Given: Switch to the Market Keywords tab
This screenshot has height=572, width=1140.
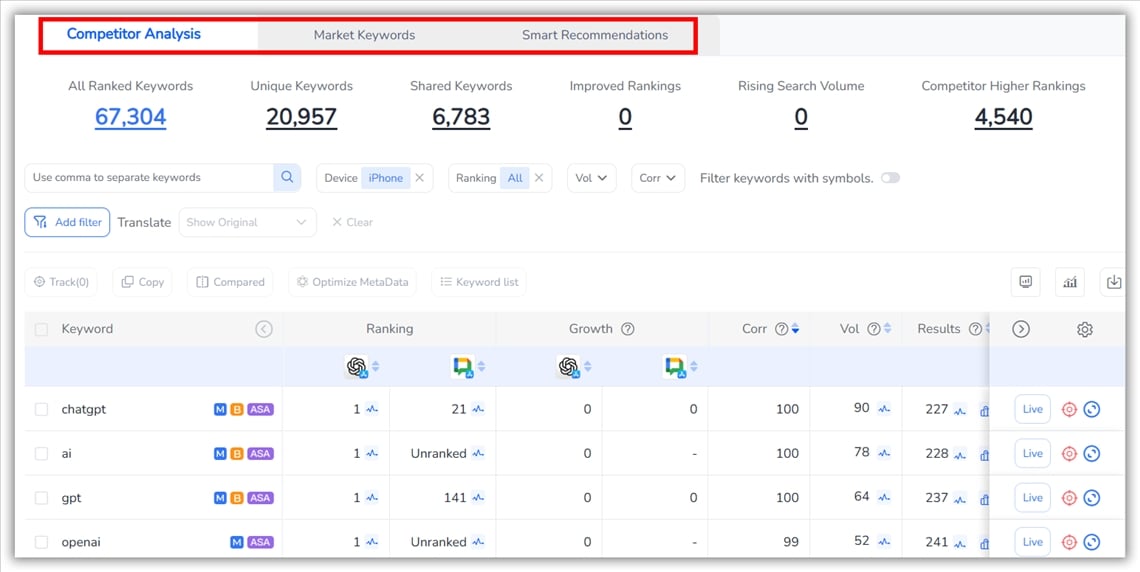Looking at the screenshot, I should click(x=364, y=35).
